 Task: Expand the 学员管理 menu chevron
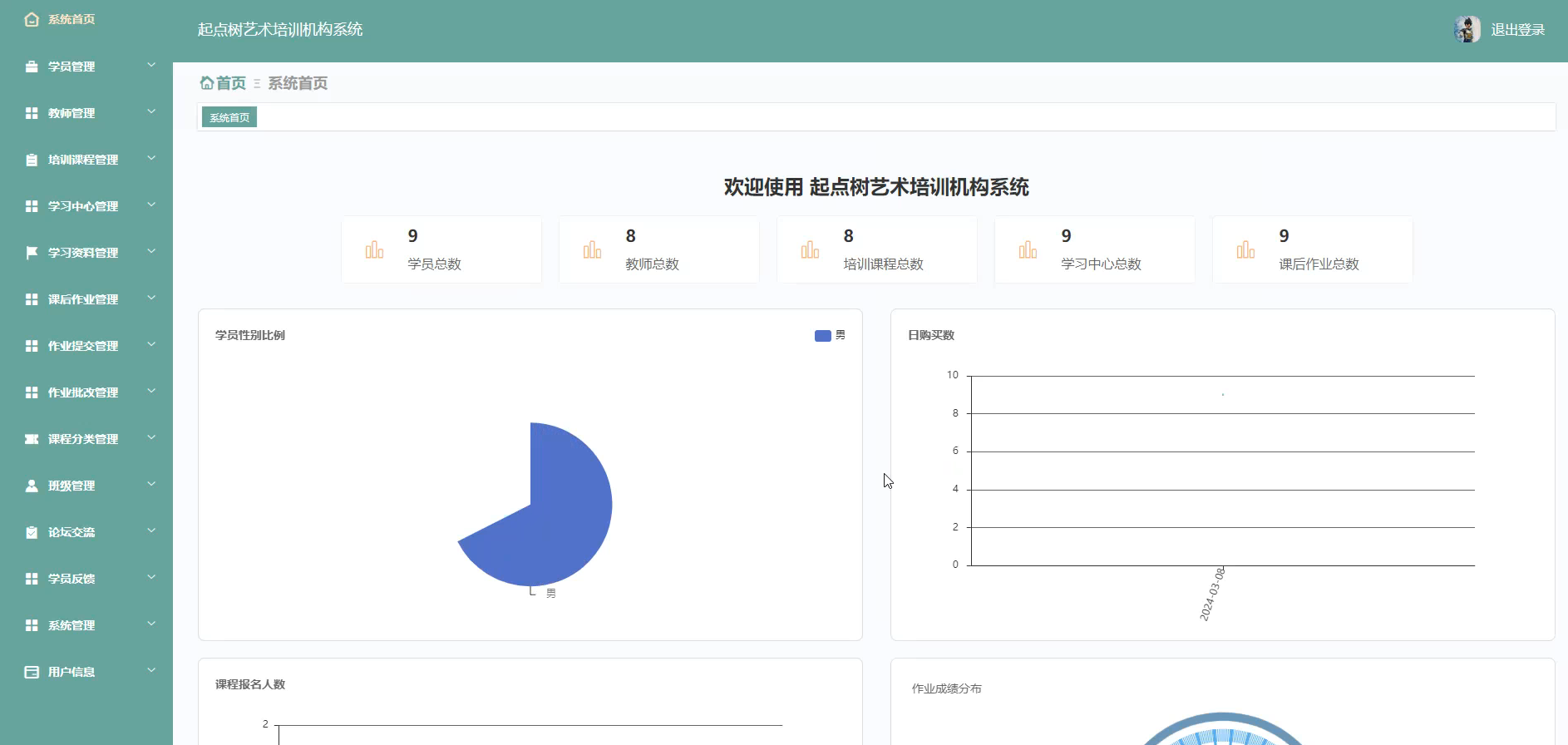pyautogui.click(x=151, y=65)
